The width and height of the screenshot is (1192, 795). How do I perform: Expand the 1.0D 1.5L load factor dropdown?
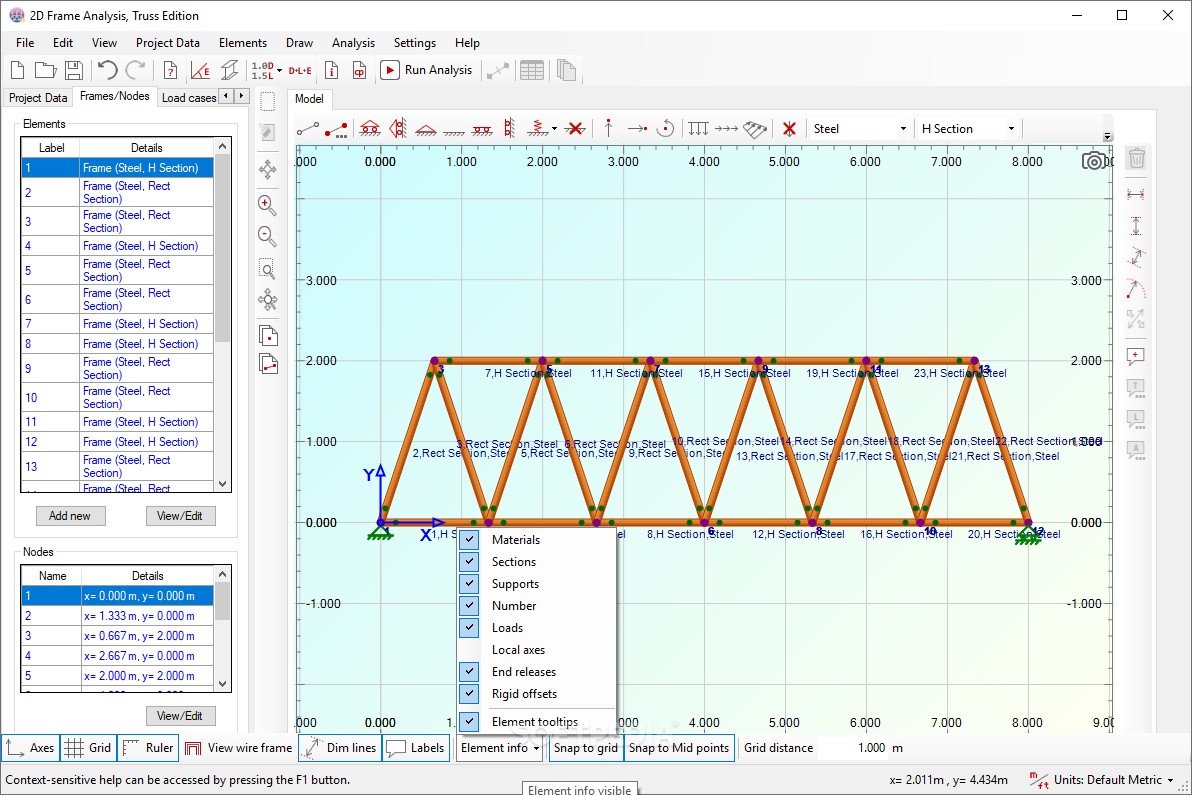(x=280, y=71)
